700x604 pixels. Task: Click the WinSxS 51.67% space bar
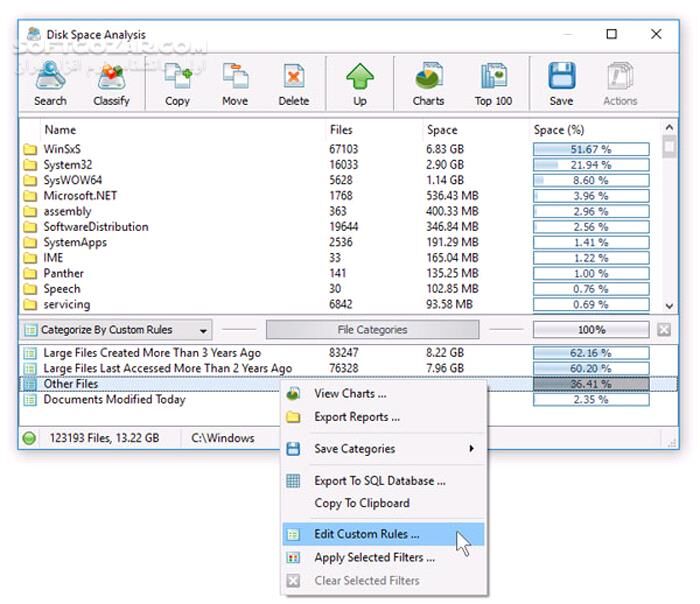coord(591,149)
